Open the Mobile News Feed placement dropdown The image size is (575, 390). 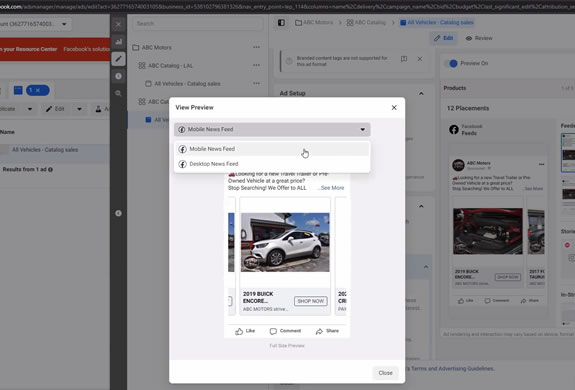[x=272, y=129]
